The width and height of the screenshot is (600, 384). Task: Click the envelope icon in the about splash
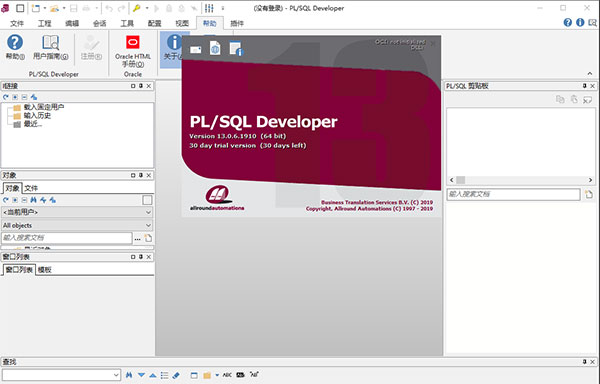[196, 50]
